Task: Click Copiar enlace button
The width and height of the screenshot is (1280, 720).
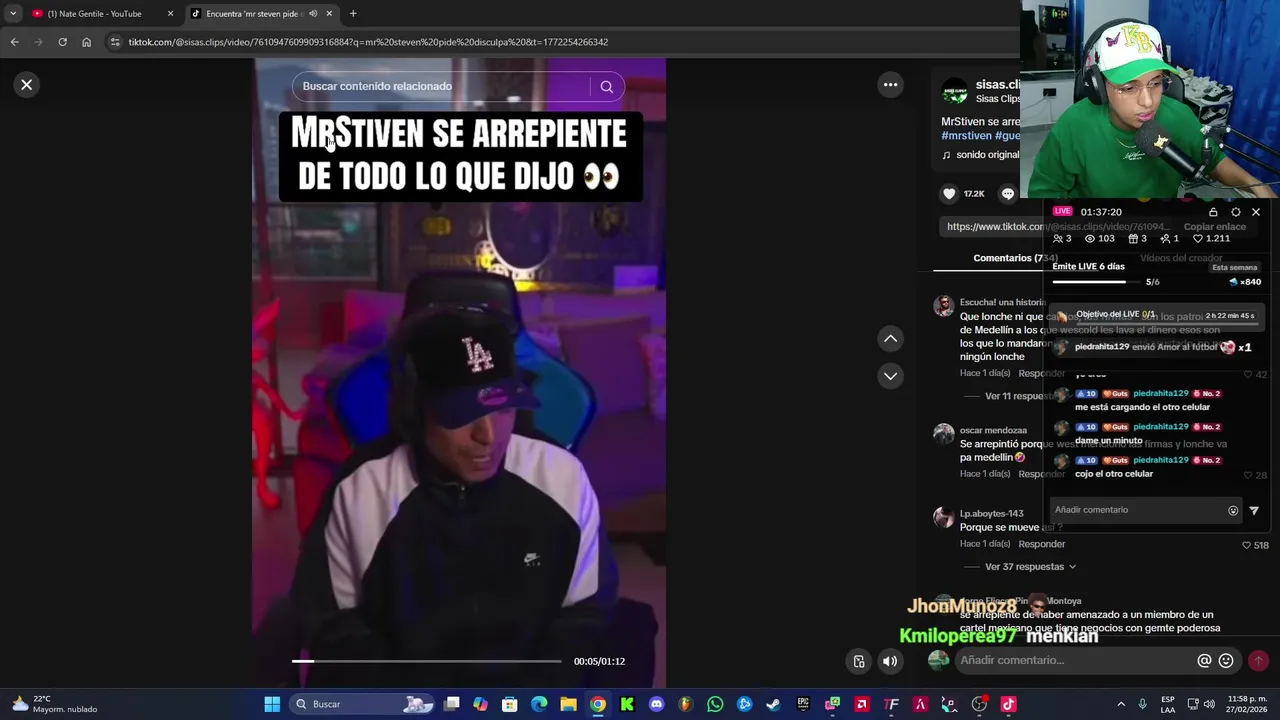Action: coord(1214,227)
